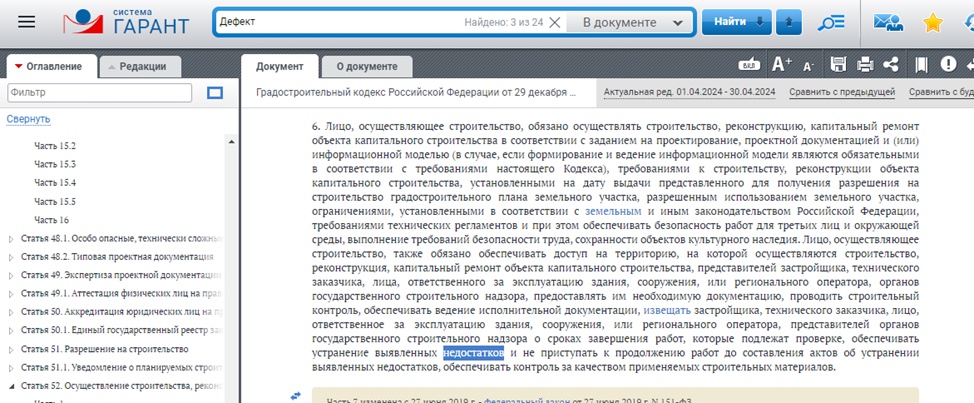Expand the Статья 49 Экспертиза node arrow

pyautogui.click(x=12, y=275)
